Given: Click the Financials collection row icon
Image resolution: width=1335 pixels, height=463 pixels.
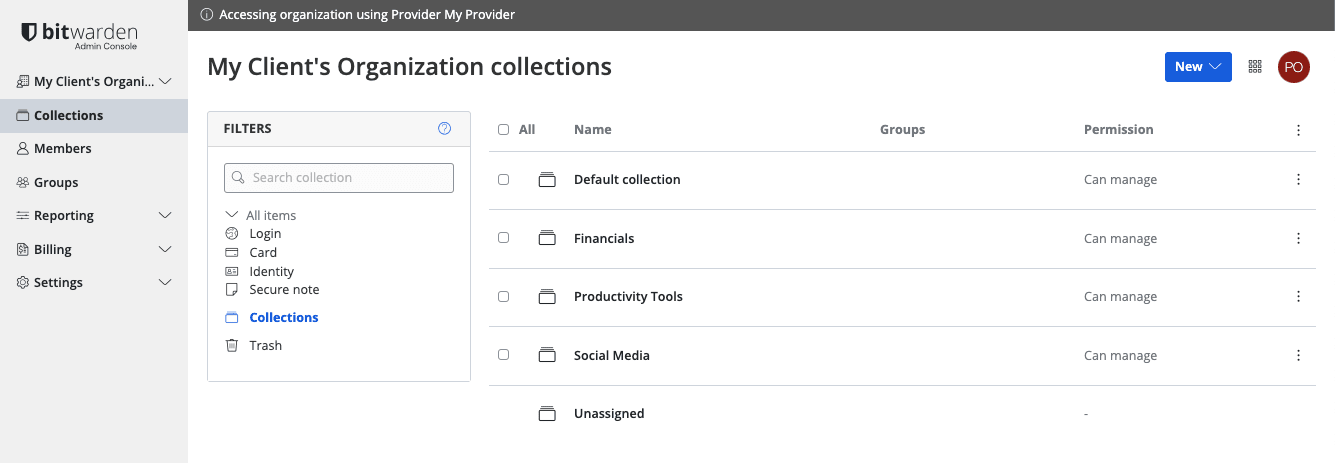Looking at the screenshot, I should [547, 238].
